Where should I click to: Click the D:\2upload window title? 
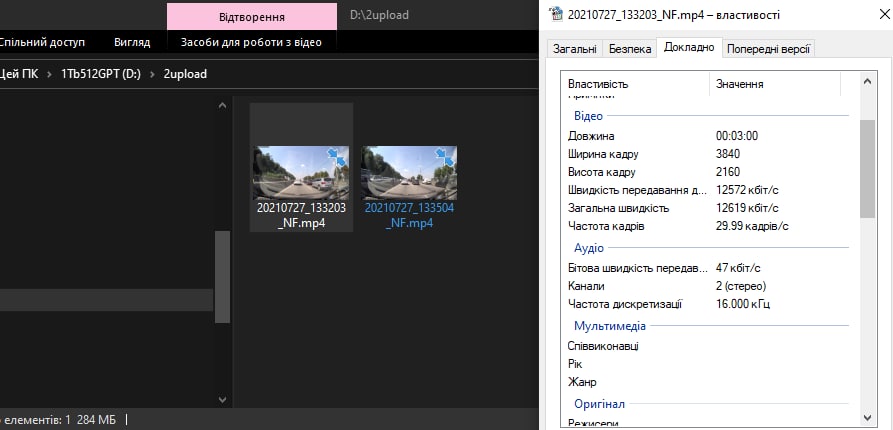pos(379,15)
